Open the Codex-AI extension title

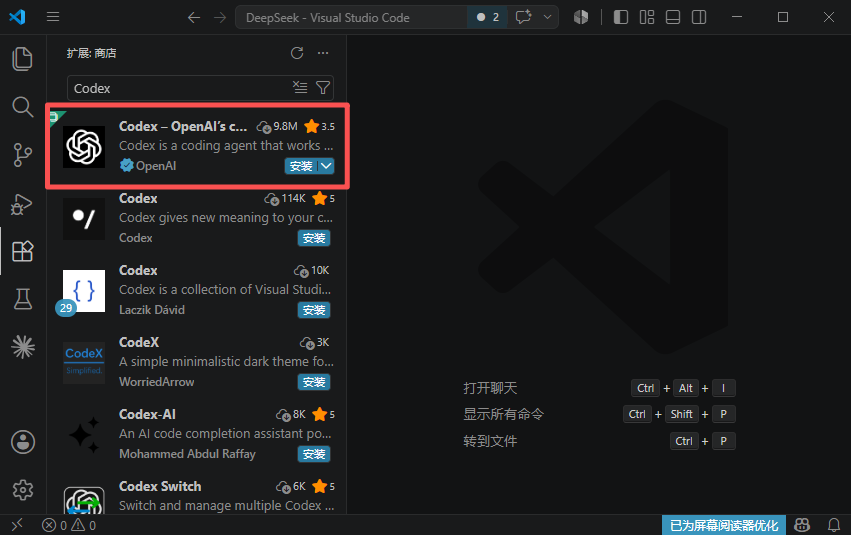click(x=147, y=415)
